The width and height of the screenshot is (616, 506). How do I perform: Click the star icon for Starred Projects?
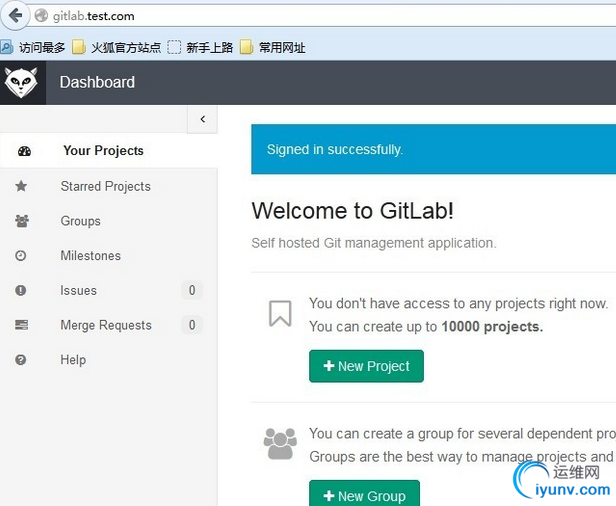click(21, 186)
